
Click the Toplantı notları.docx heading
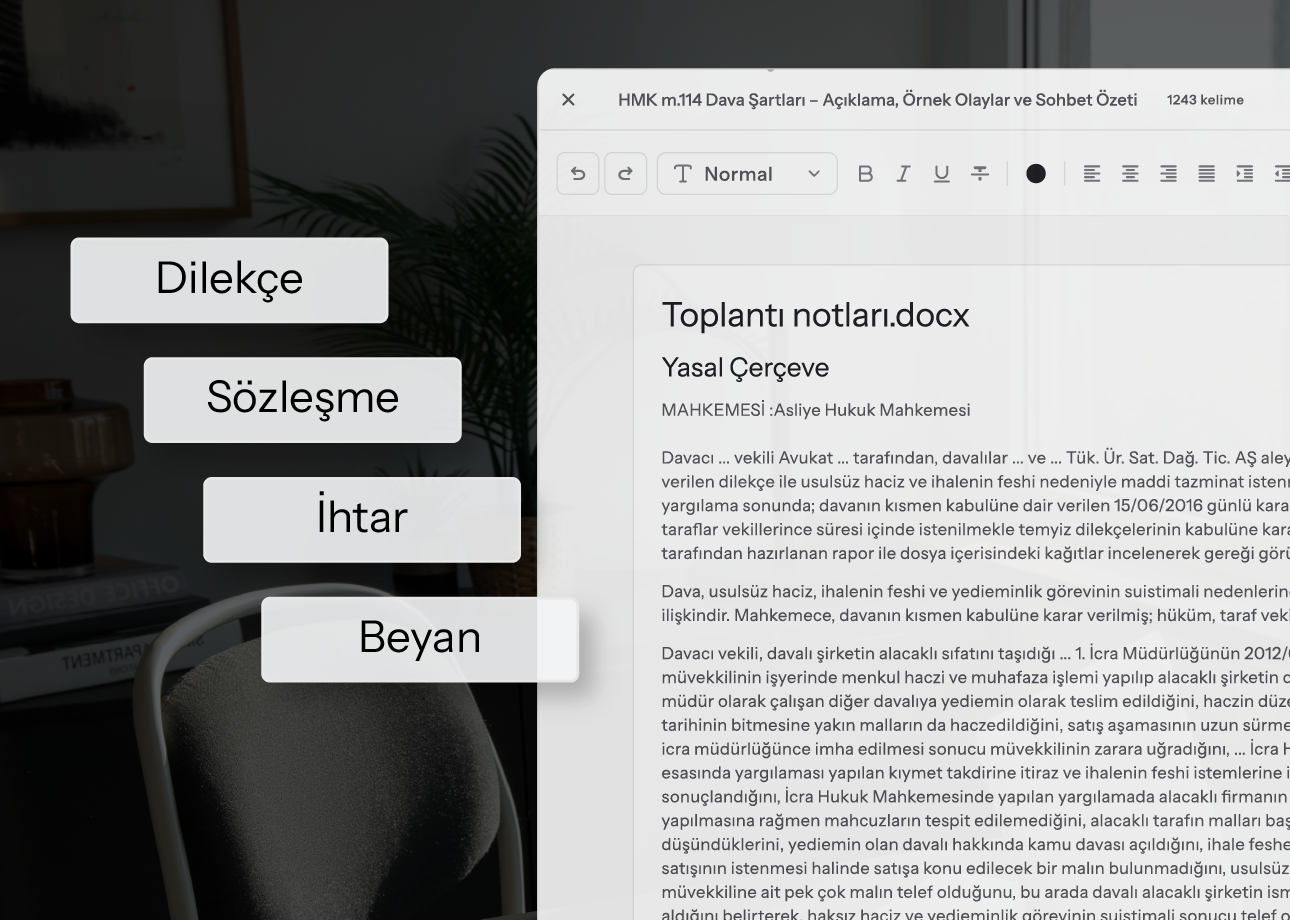tap(815, 315)
